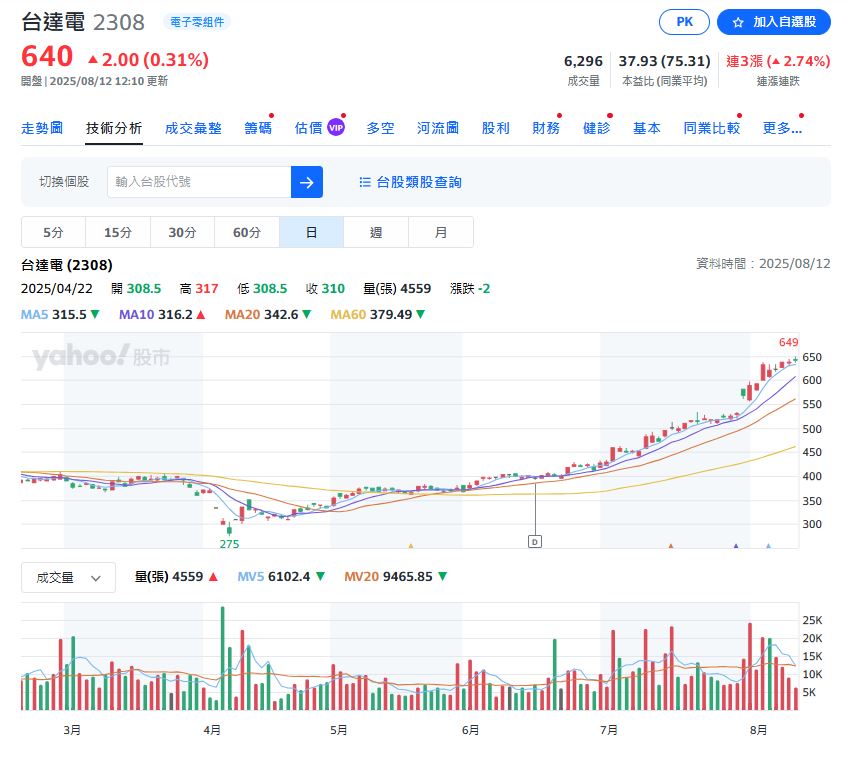This screenshot has height=766, width=852.
Task: Select the 30分 chart interval
Action: pyautogui.click(x=183, y=233)
